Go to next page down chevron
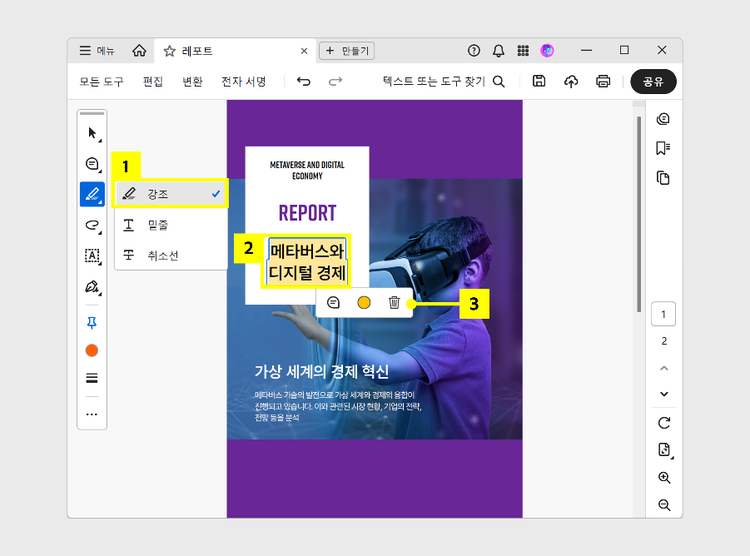The image size is (750, 556). coord(664,394)
